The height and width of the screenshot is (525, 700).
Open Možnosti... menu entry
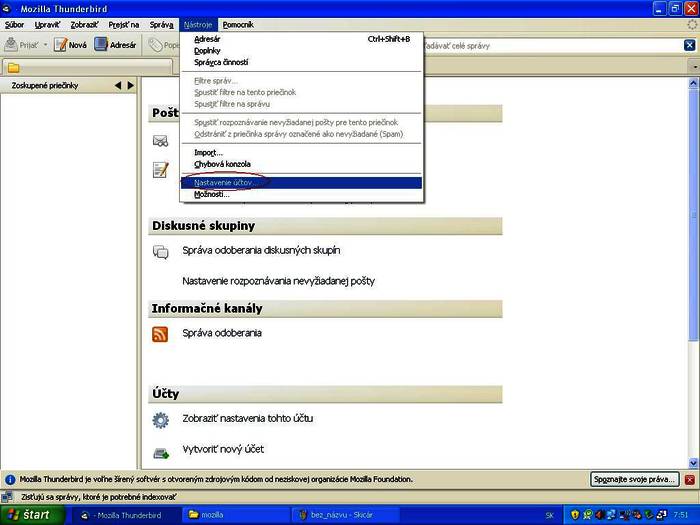[x=301, y=194]
